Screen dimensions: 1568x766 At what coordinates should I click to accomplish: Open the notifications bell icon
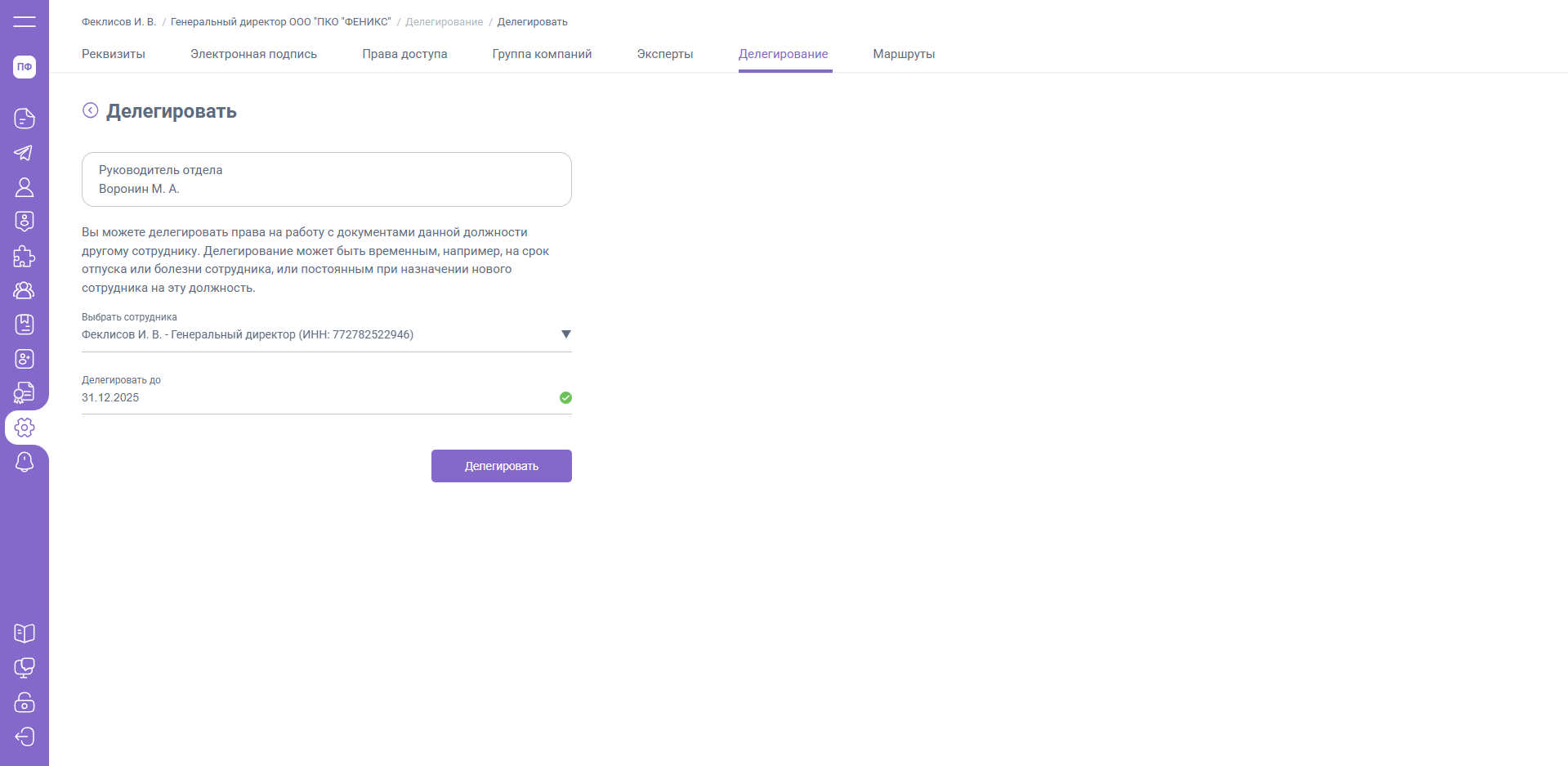point(25,462)
